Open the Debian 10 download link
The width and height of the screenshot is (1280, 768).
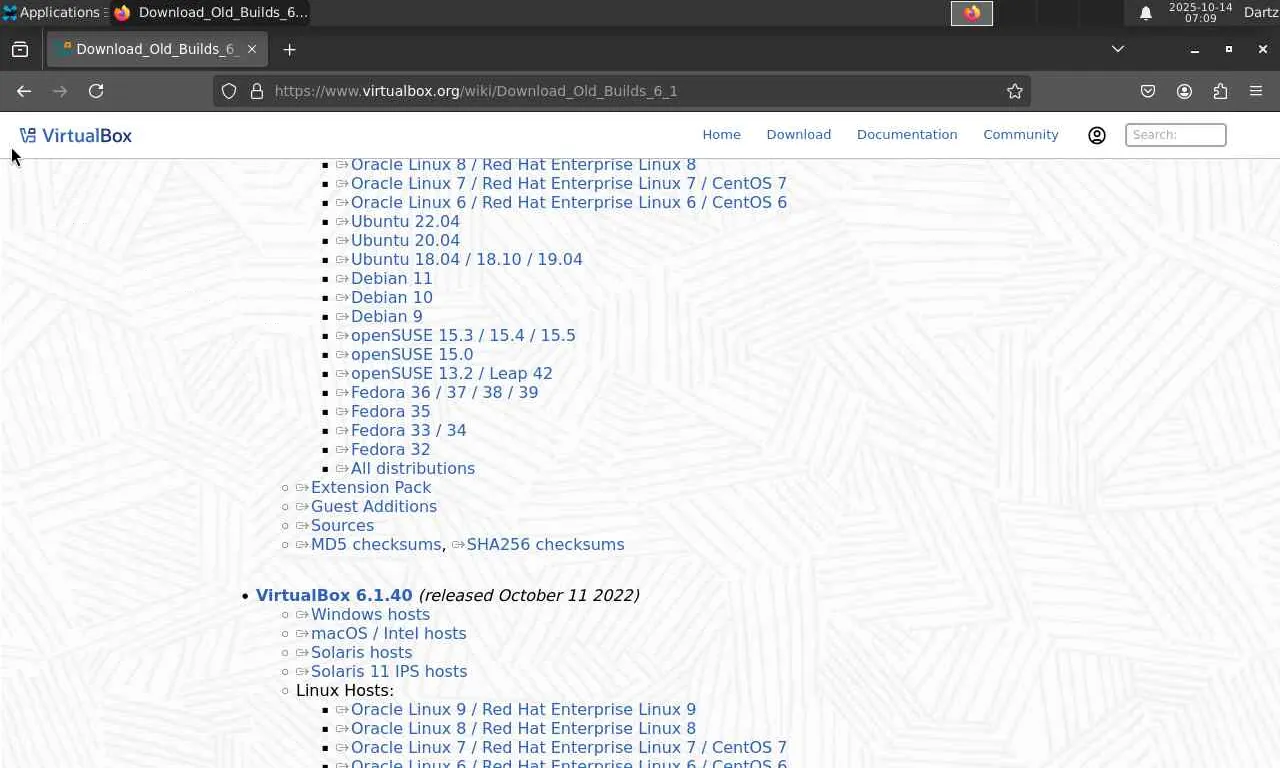point(391,298)
